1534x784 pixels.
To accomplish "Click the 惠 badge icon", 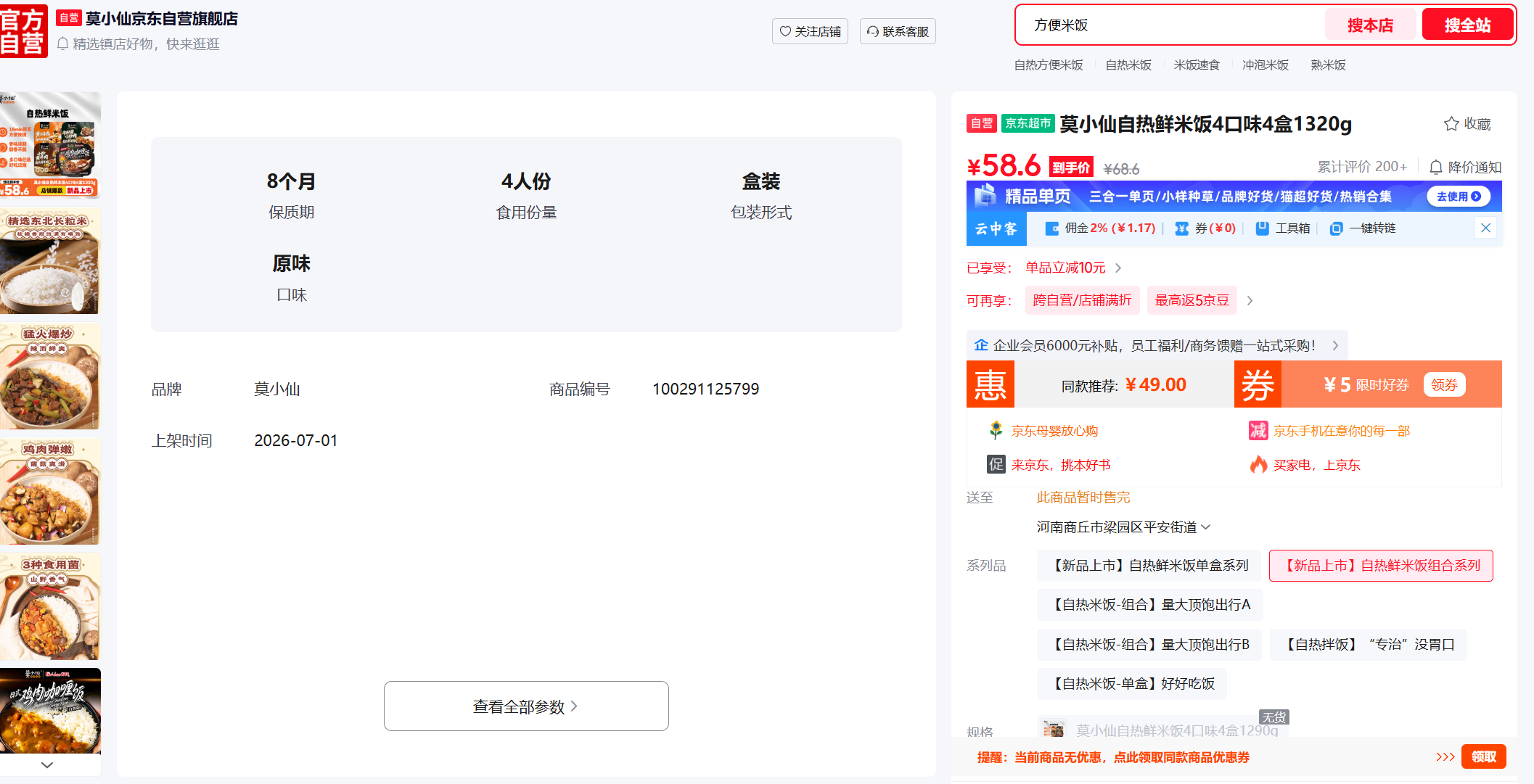I will 990,384.
